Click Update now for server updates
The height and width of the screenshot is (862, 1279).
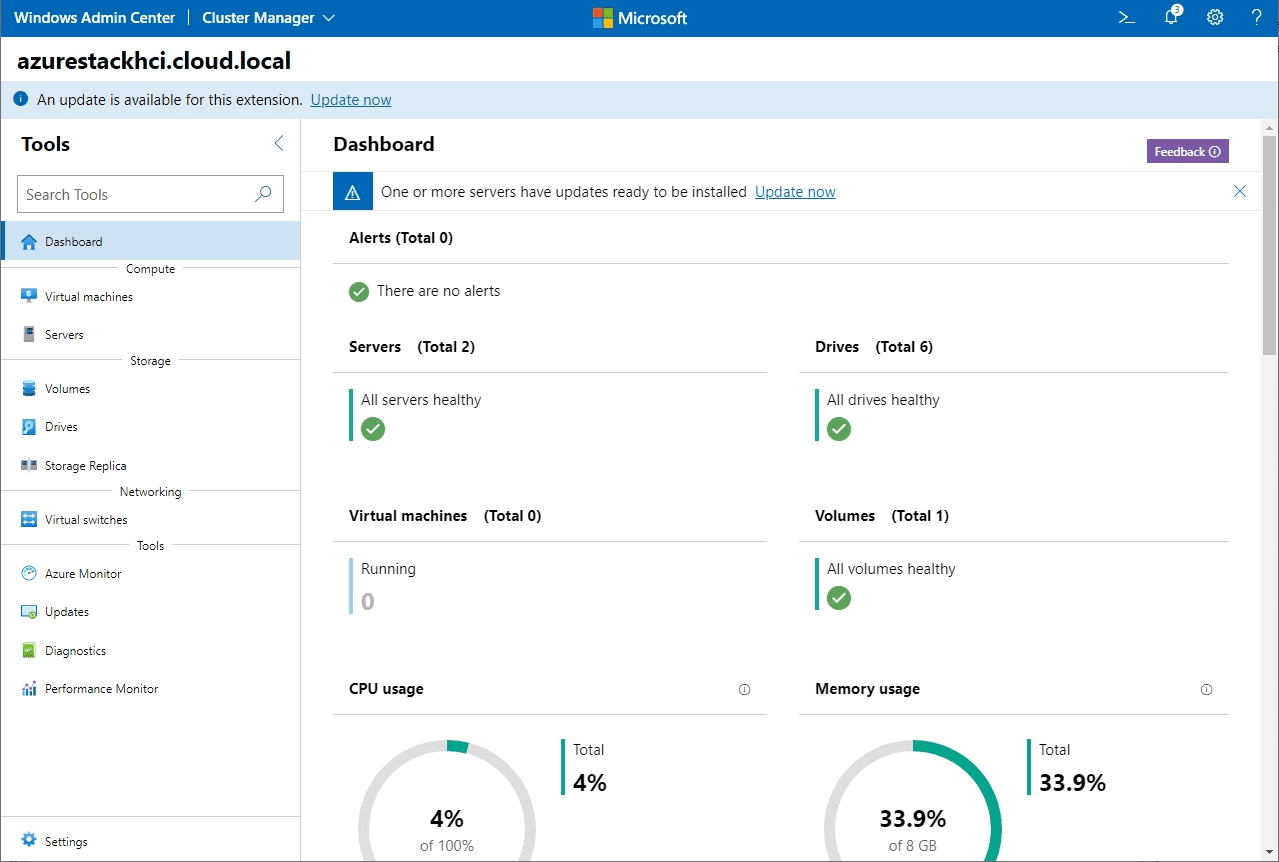794,191
